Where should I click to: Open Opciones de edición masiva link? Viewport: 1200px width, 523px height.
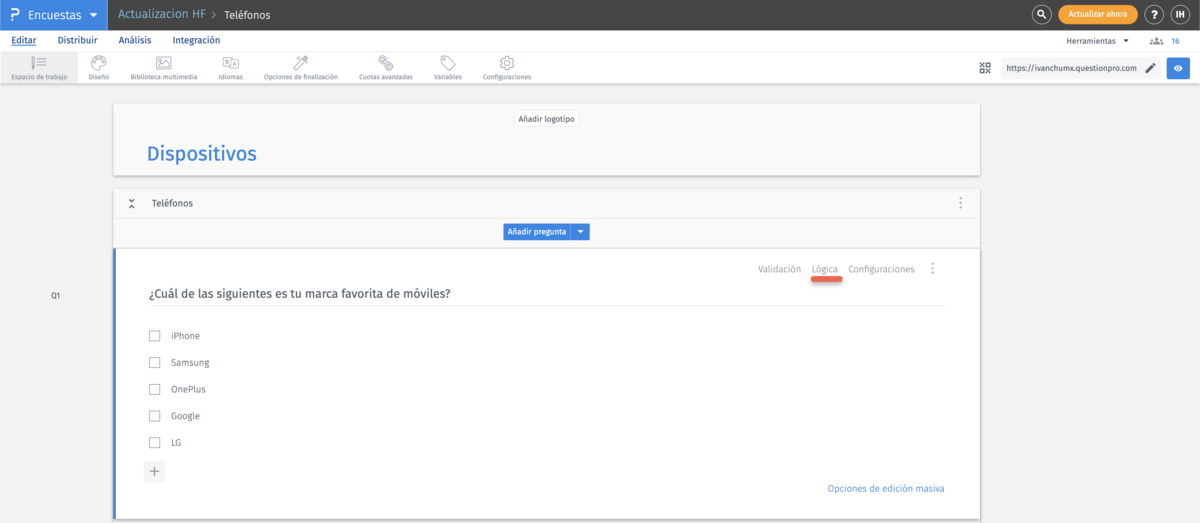885,489
